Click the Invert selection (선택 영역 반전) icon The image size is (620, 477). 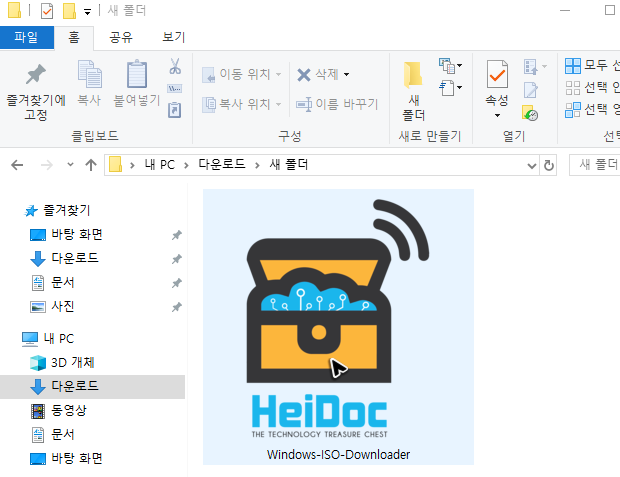[x=573, y=110]
